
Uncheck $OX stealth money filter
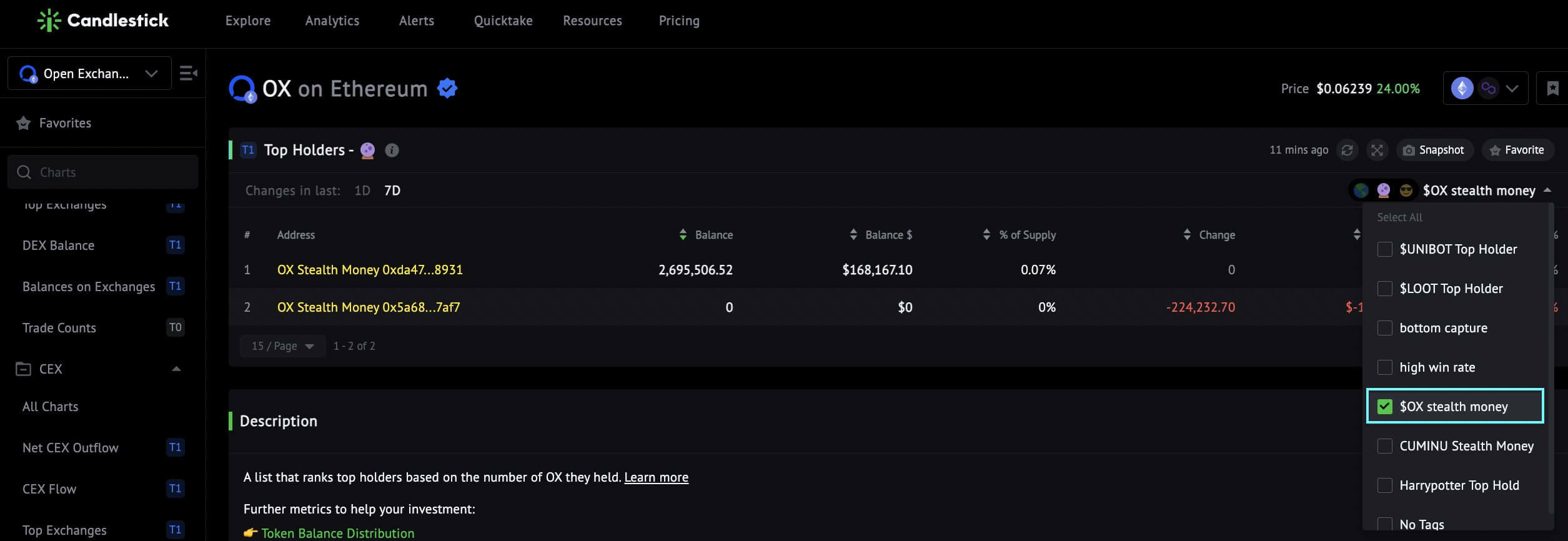[x=1385, y=407]
